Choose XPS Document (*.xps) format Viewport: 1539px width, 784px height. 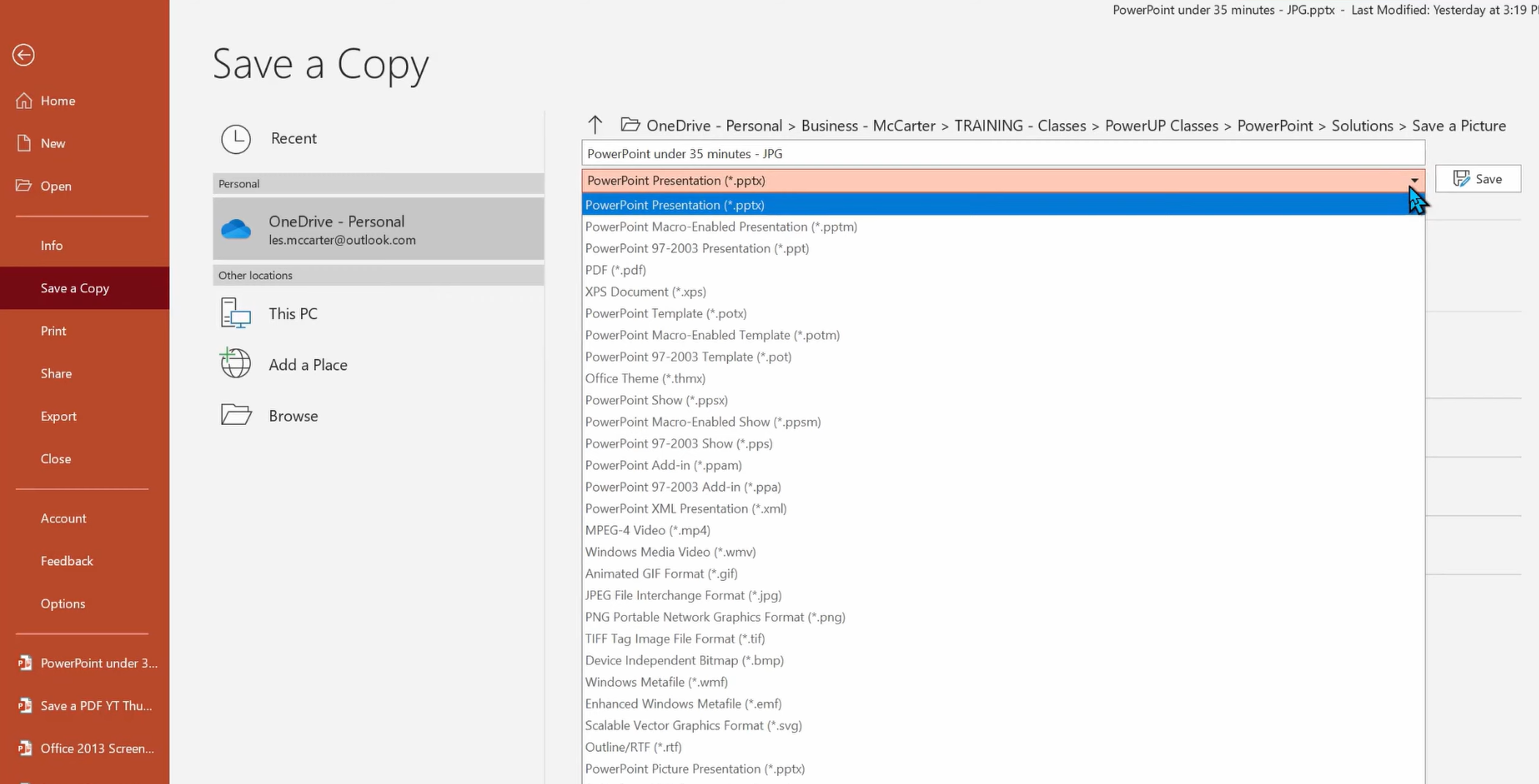(1003, 292)
